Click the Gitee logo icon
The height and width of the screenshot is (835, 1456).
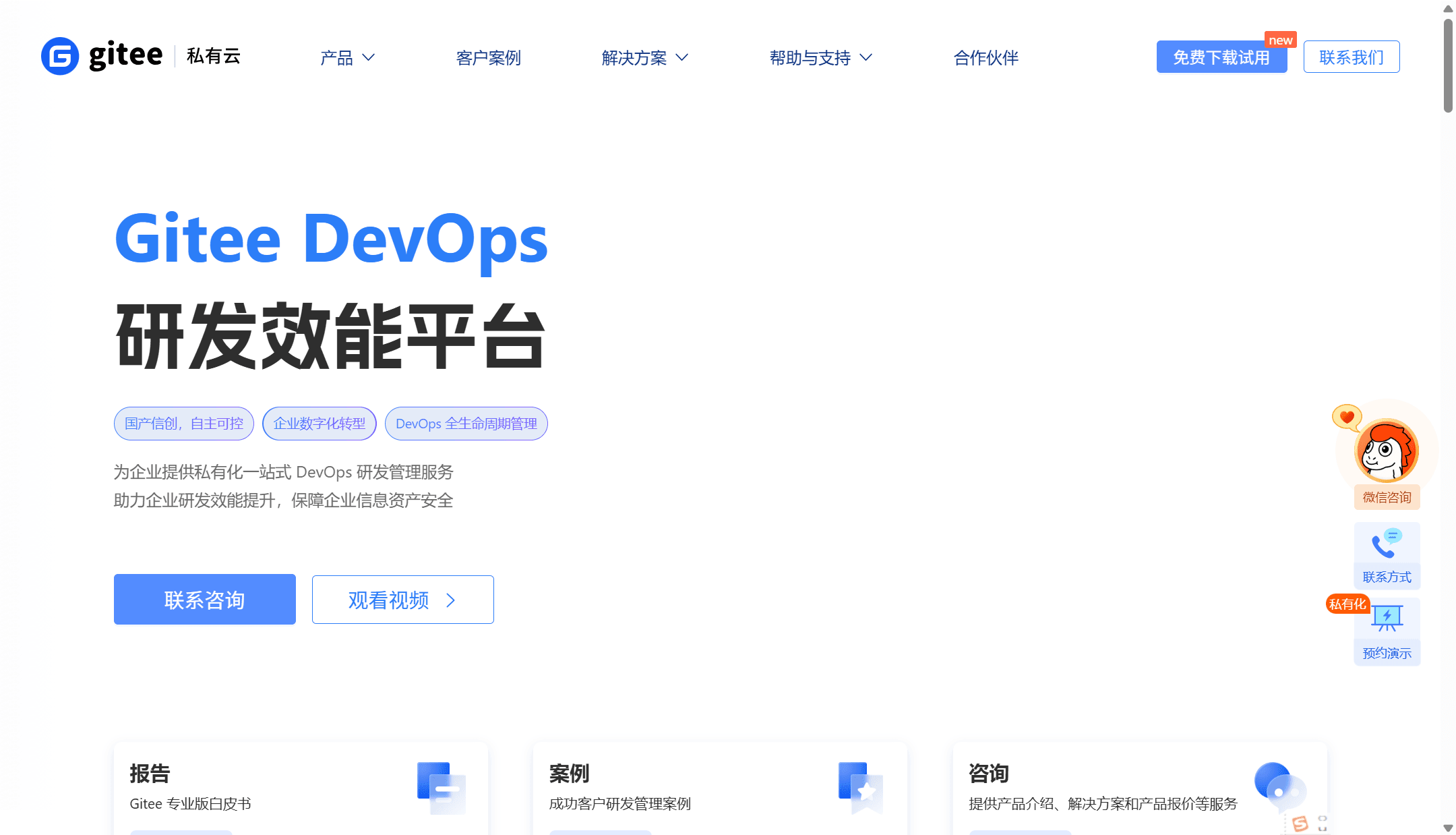point(60,56)
